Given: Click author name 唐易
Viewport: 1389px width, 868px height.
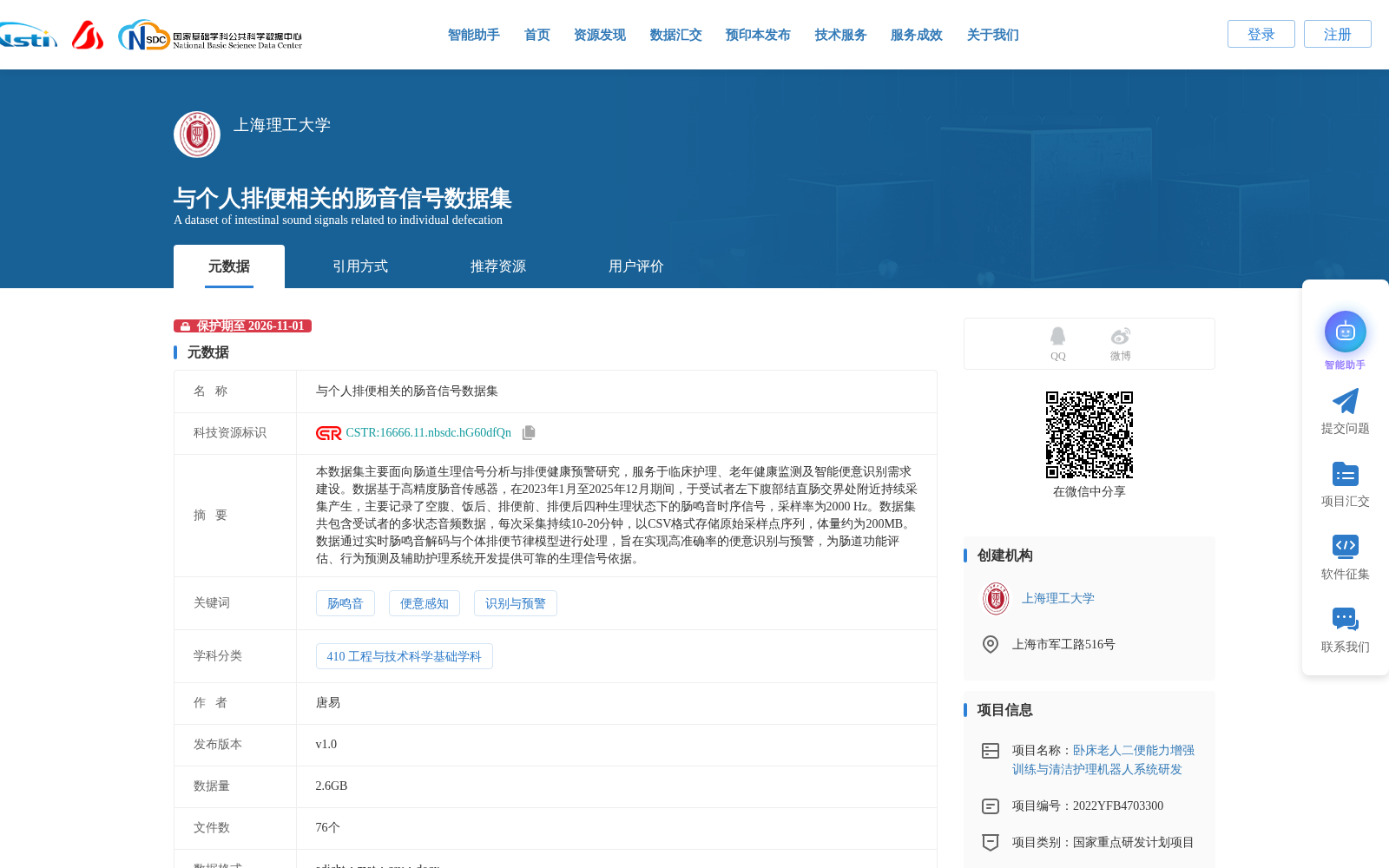Looking at the screenshot, I should coord(328,703).
